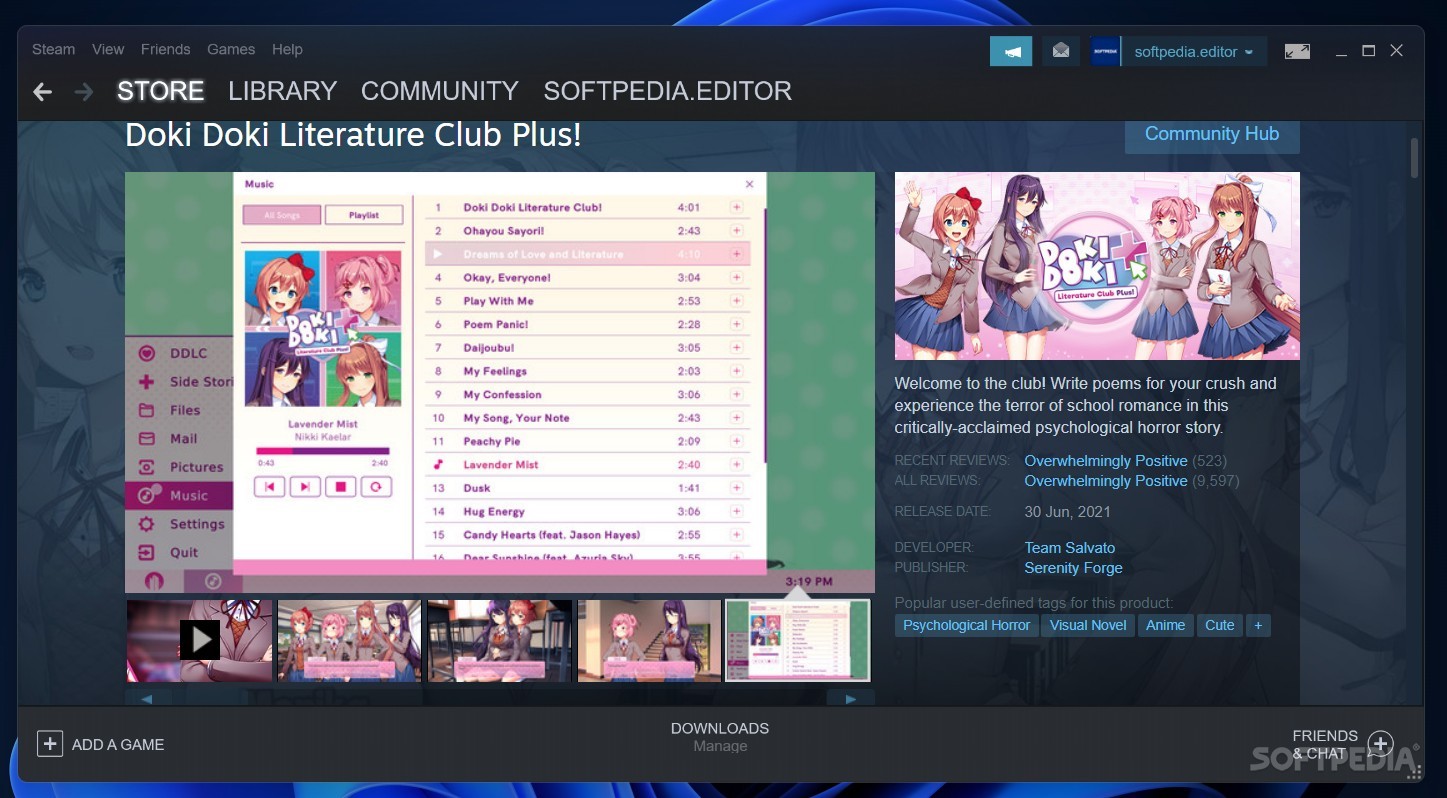This screenshot has height=798, width=1447.
Task: Open the View menu
Action: [108, 49]
